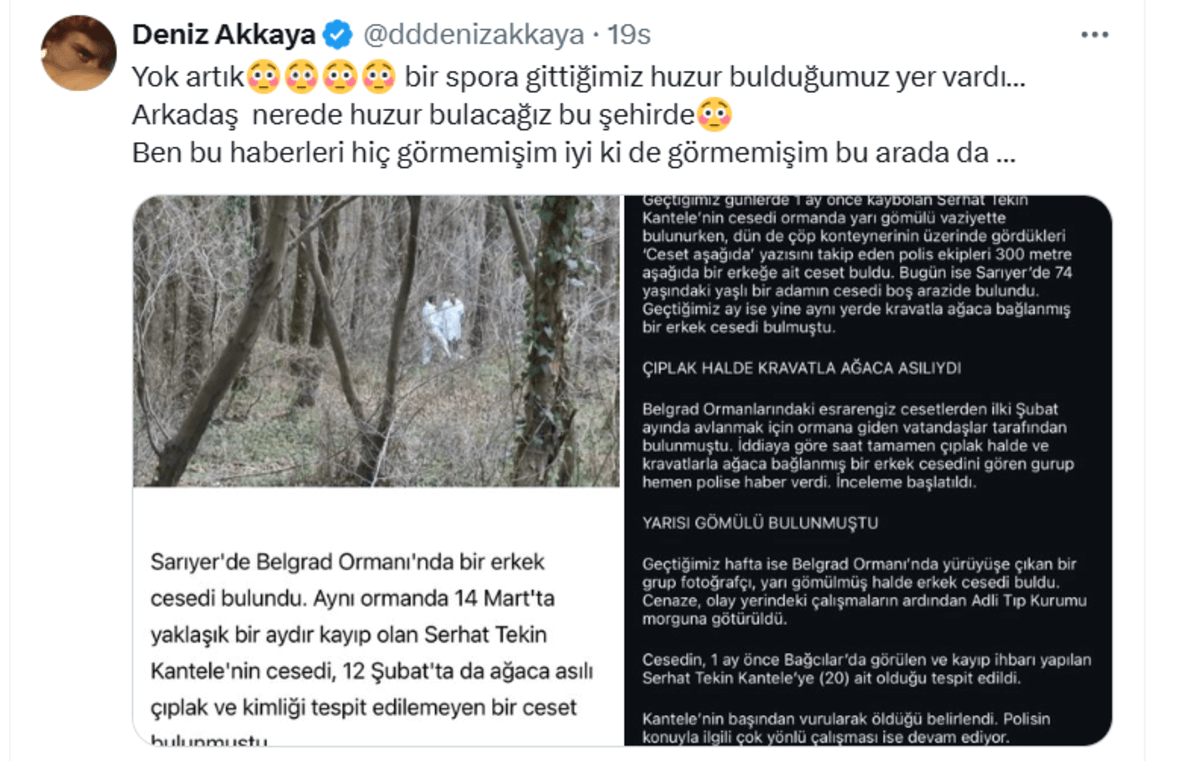
Task: Click the third flushed emoji in the row
Action: click(341, 76)
